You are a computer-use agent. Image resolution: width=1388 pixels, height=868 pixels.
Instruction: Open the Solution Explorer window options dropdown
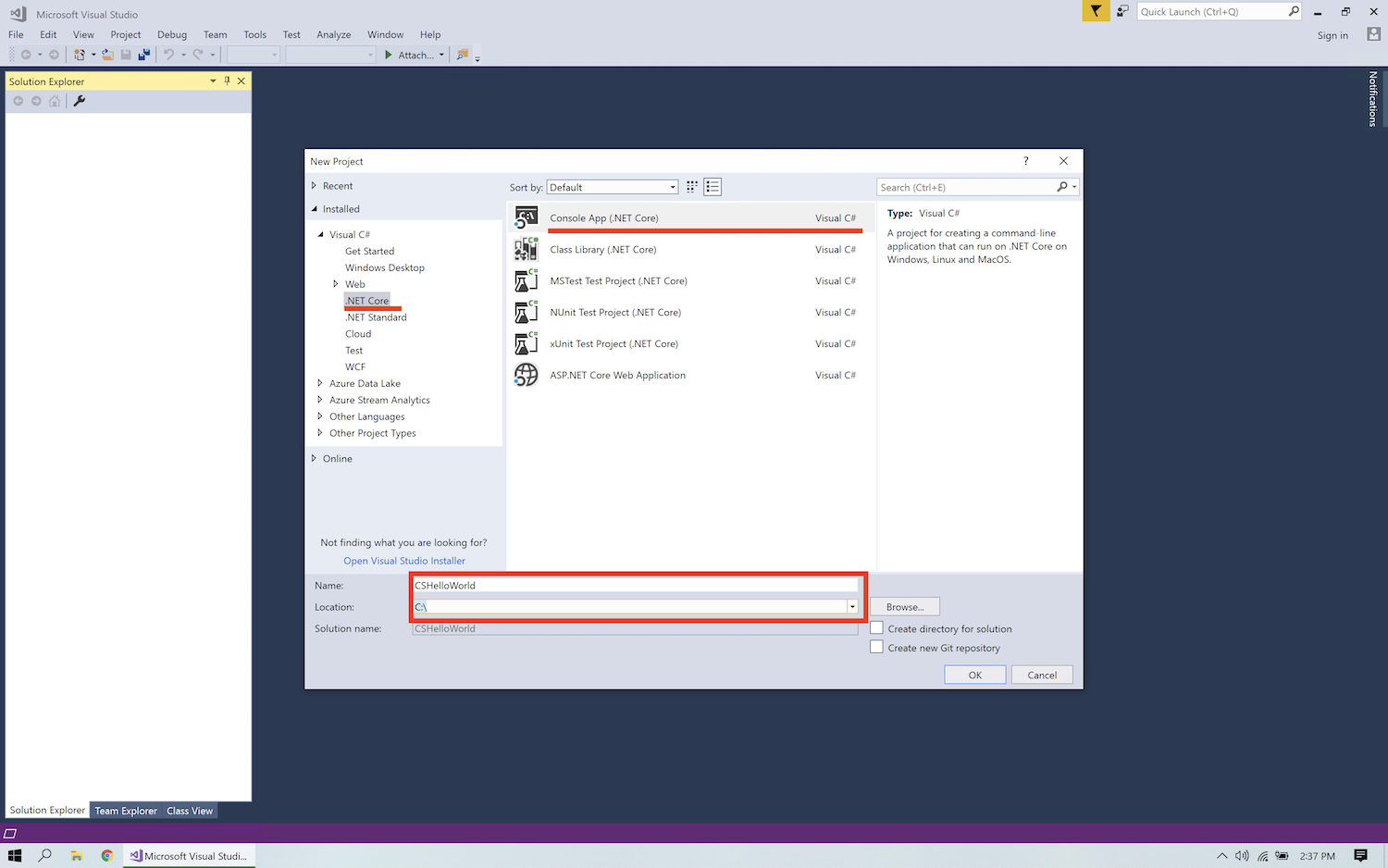coord(213,81)
